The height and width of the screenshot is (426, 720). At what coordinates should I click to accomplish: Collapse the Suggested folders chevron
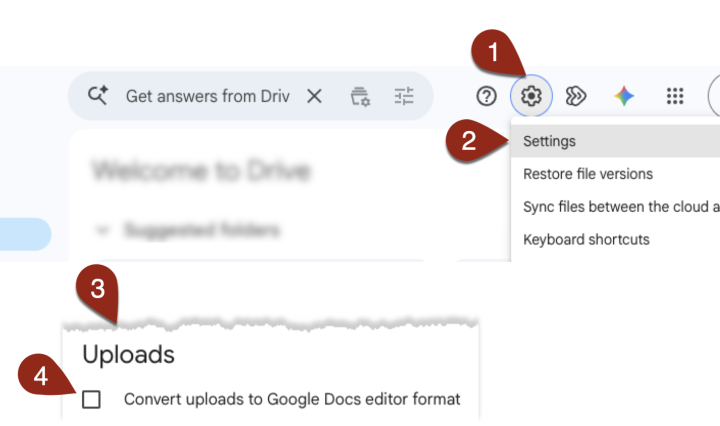click(x=103, y=230)
